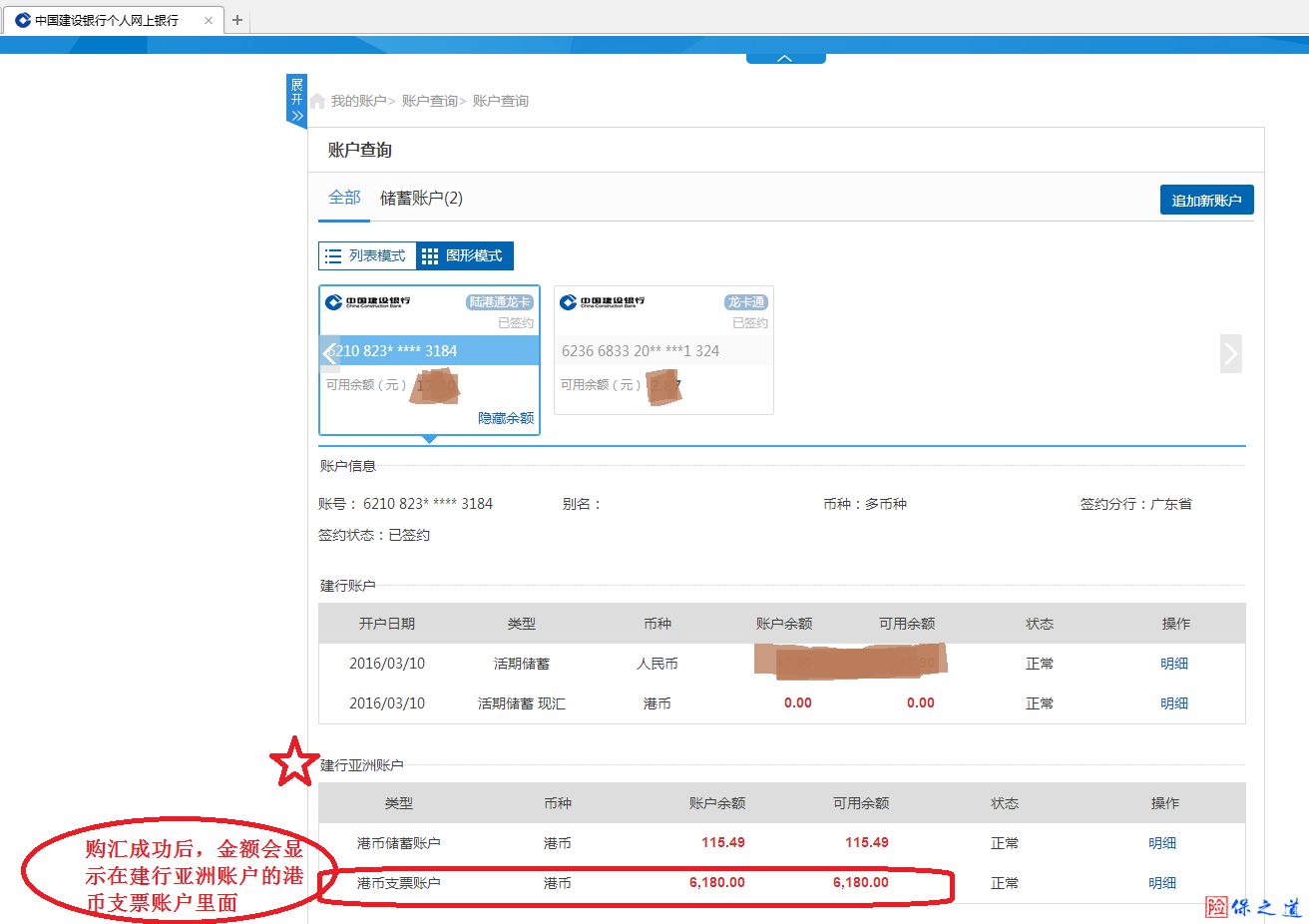Click 6,180.00 账户余额 of 港币支票账户

tap(716, 883)
